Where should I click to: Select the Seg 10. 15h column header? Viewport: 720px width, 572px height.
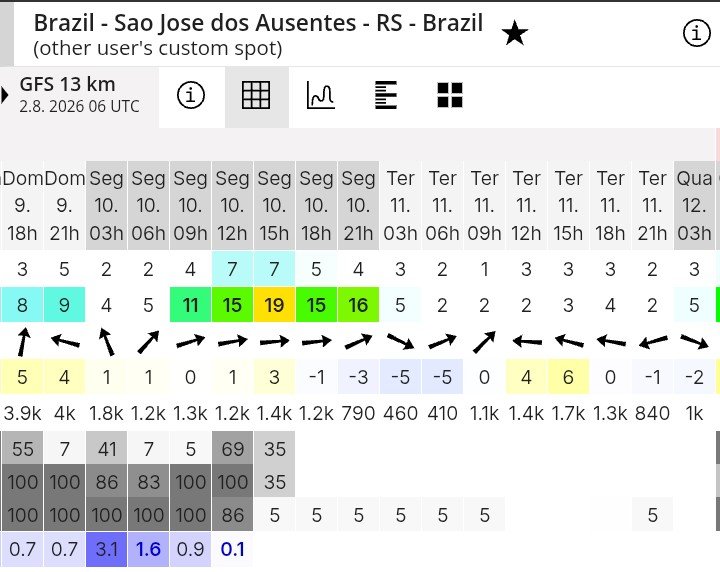click(x=274, y=206)
